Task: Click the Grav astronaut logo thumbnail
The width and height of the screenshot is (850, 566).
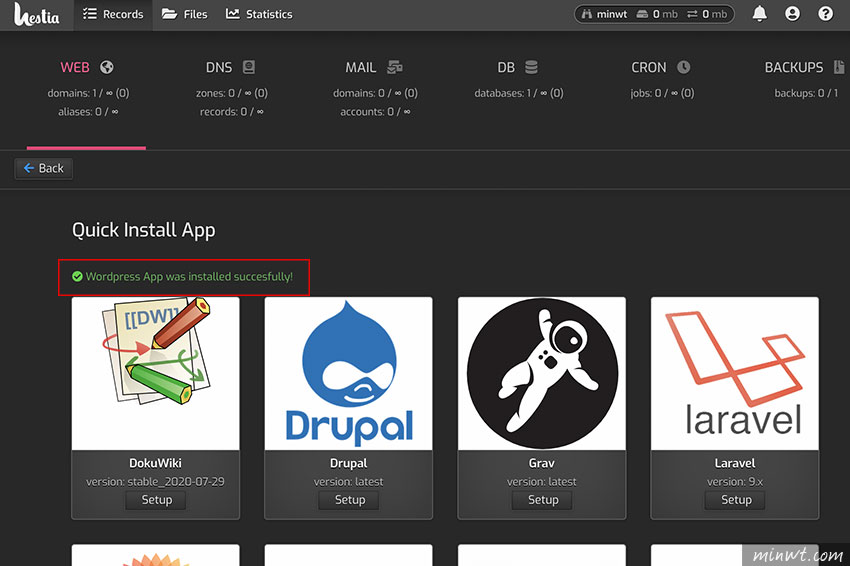Action: pyautogui.click(x=542, y=374)
